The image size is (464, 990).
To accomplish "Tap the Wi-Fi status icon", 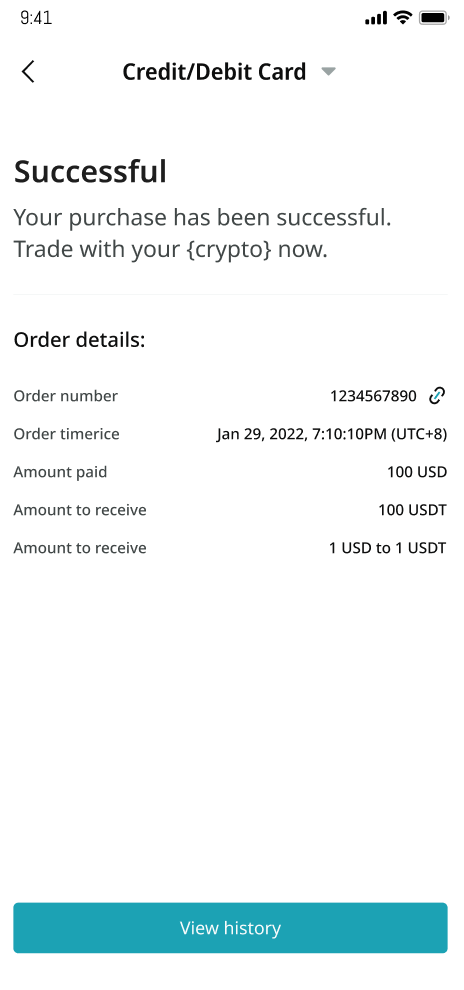I will tap(402, 18).
